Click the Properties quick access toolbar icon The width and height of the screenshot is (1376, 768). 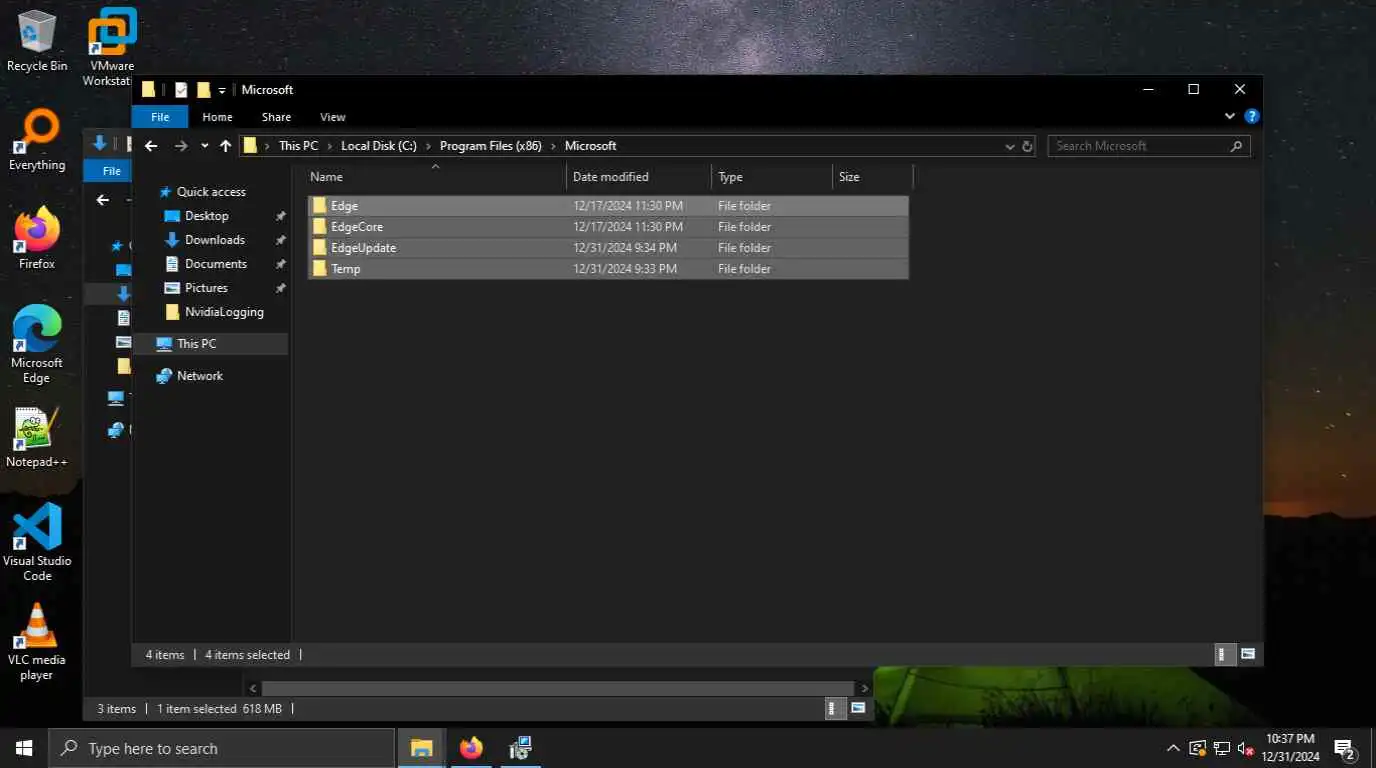pos(181,90)
